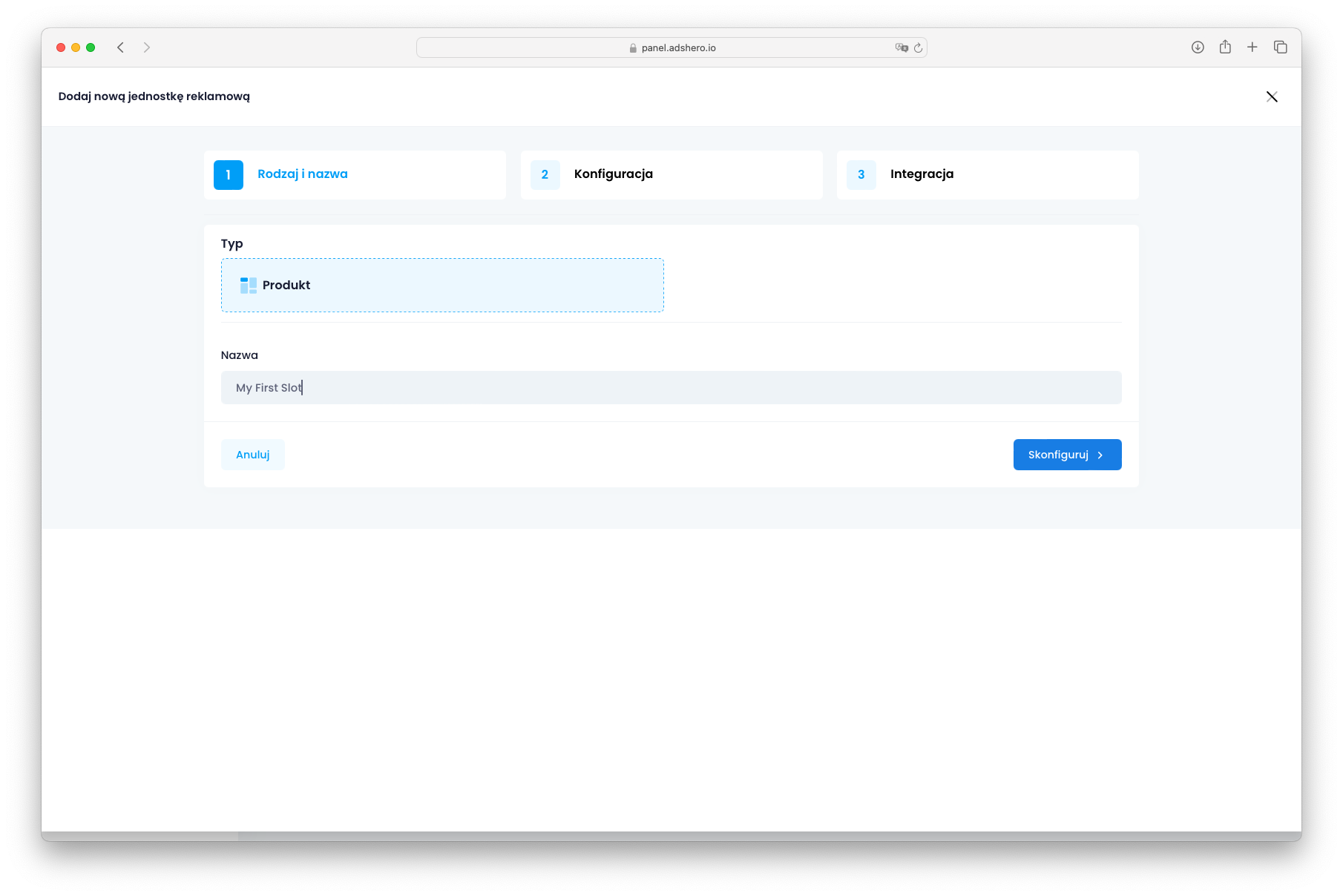1343x896 pixels.
Task: Click the Produkt type icon
Action: 249,286
